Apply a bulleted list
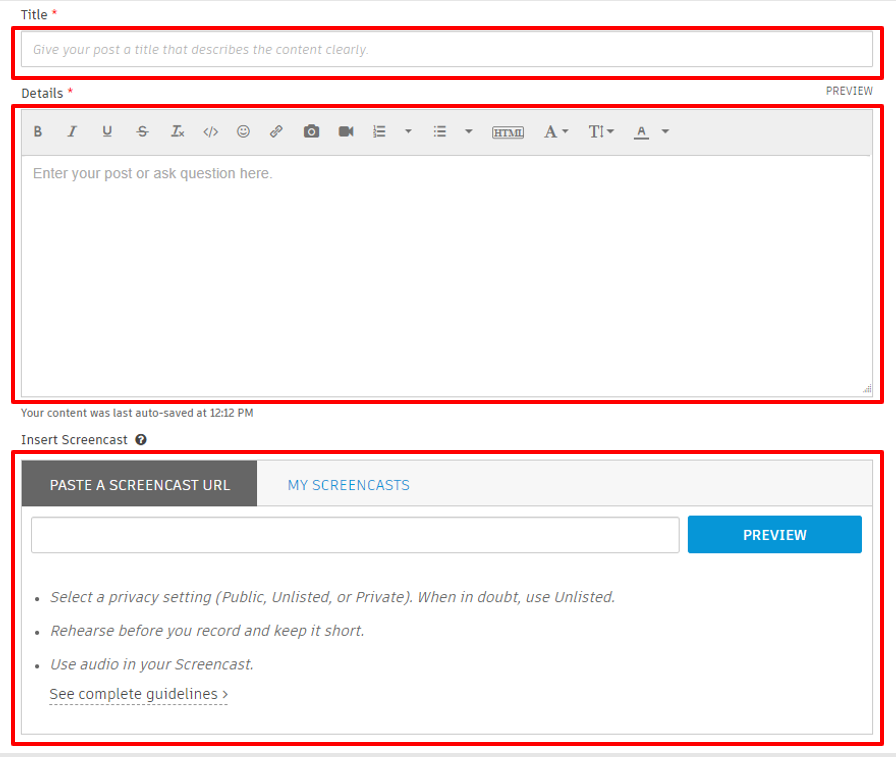 (x=439, y=131)
